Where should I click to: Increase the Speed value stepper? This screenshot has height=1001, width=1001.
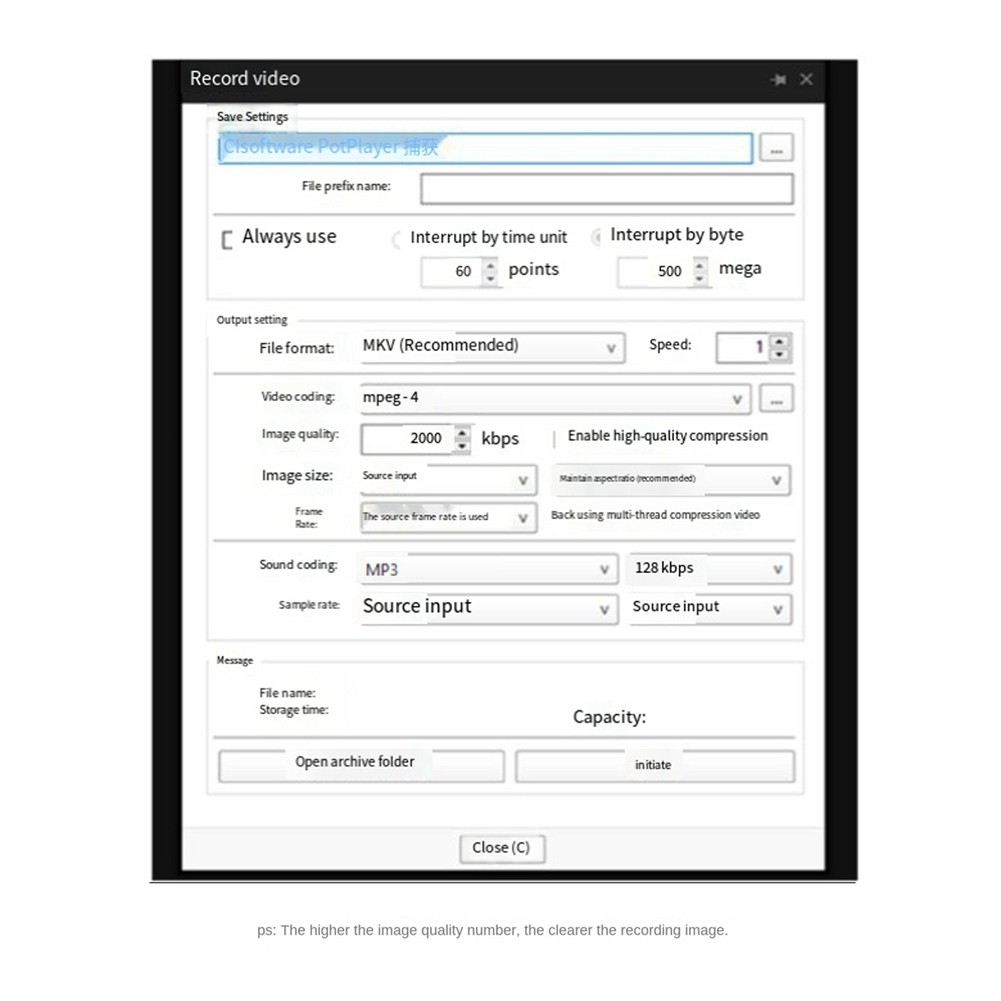coord(779,342)
